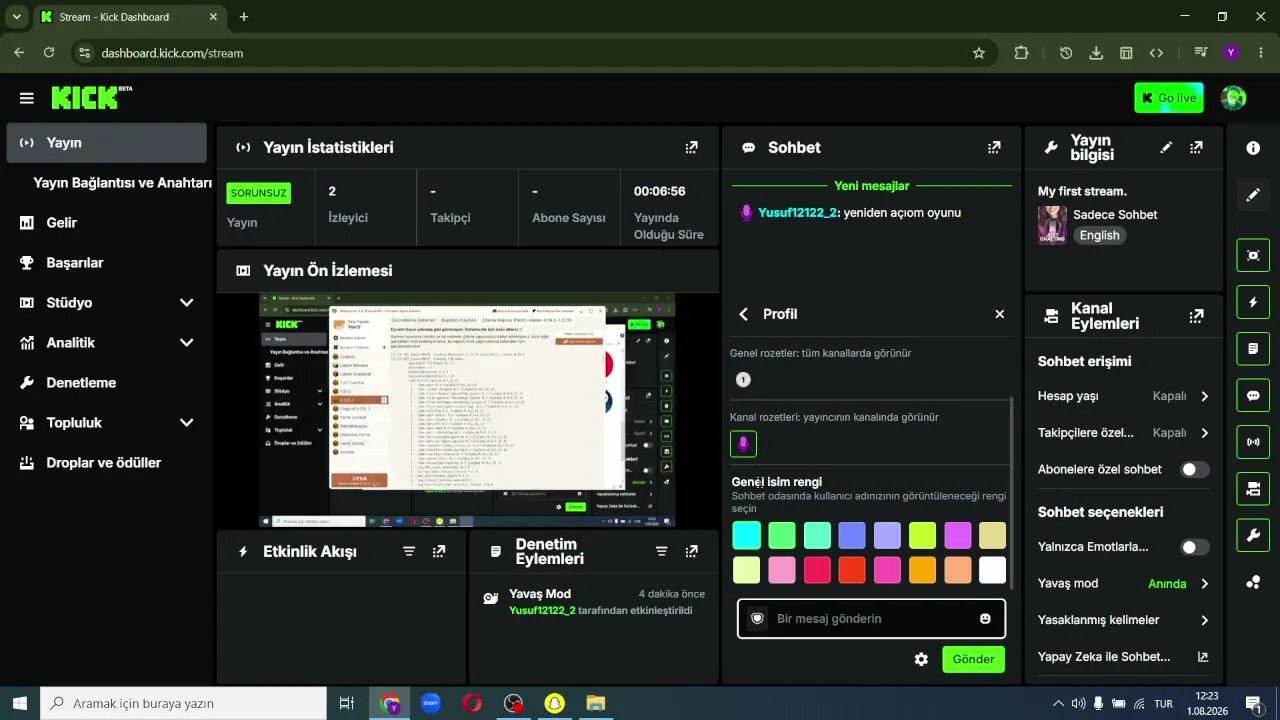Click the Go live button
The height and width of the screenshot is (720, 1280).
pos(1169,98)
